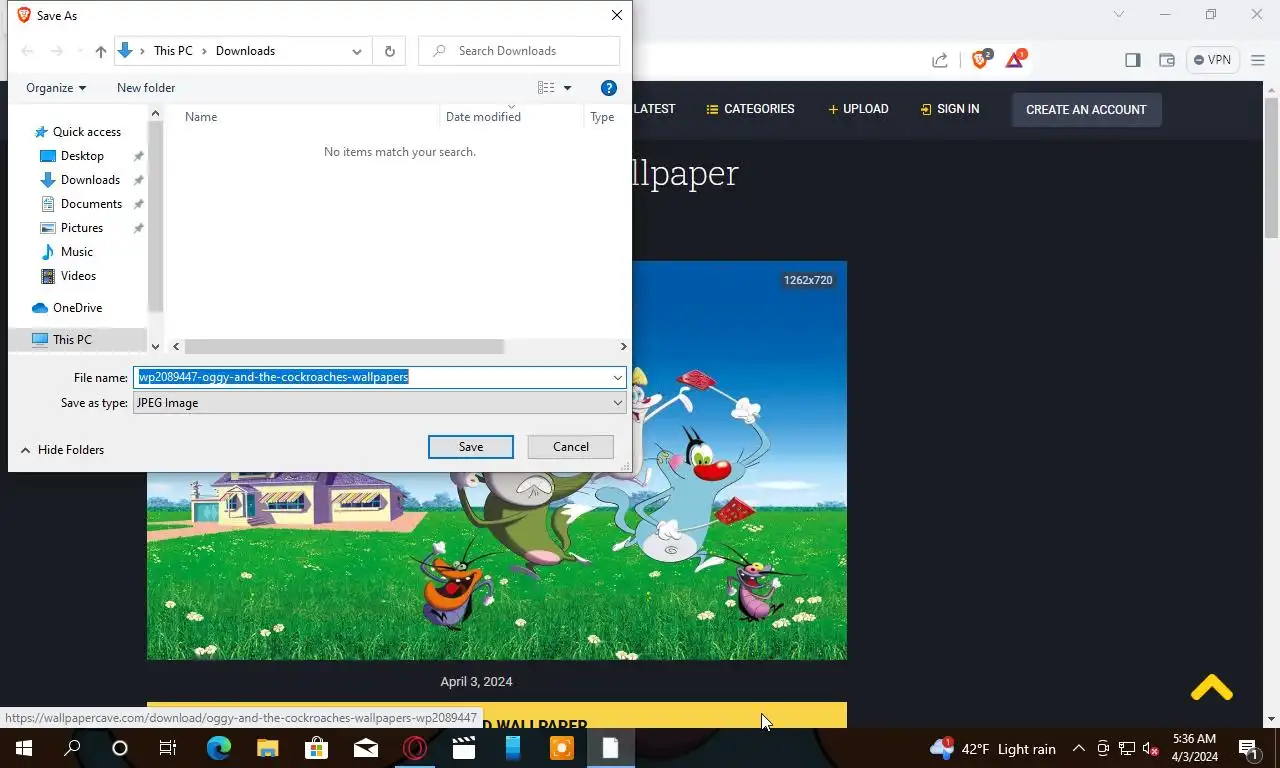Open Downloads in navigation pane
1280x768 pixels.
[x=90, y=180]
